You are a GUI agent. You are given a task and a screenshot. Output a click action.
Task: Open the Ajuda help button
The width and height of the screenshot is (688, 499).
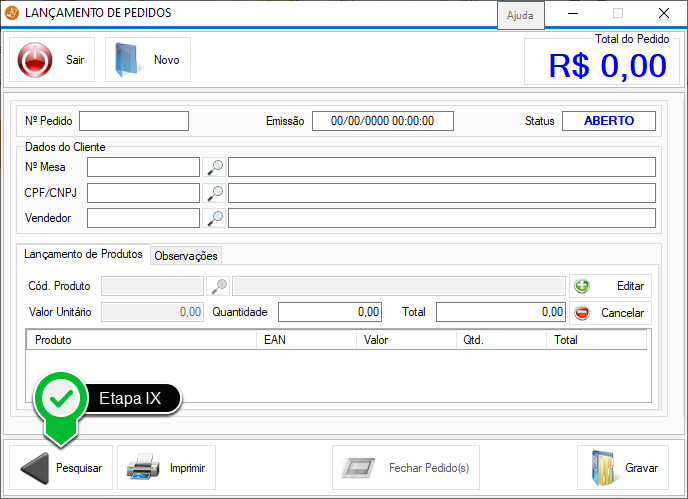point(520,15)
